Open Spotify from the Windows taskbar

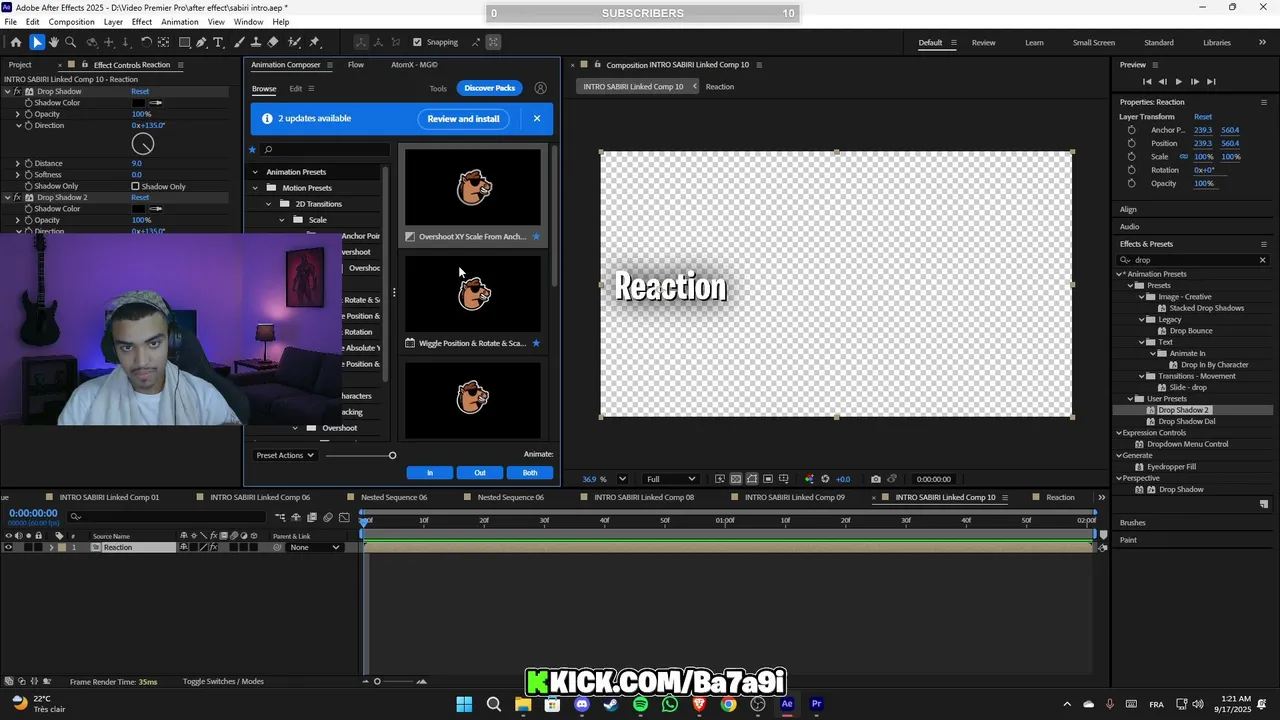click(640, 704)
